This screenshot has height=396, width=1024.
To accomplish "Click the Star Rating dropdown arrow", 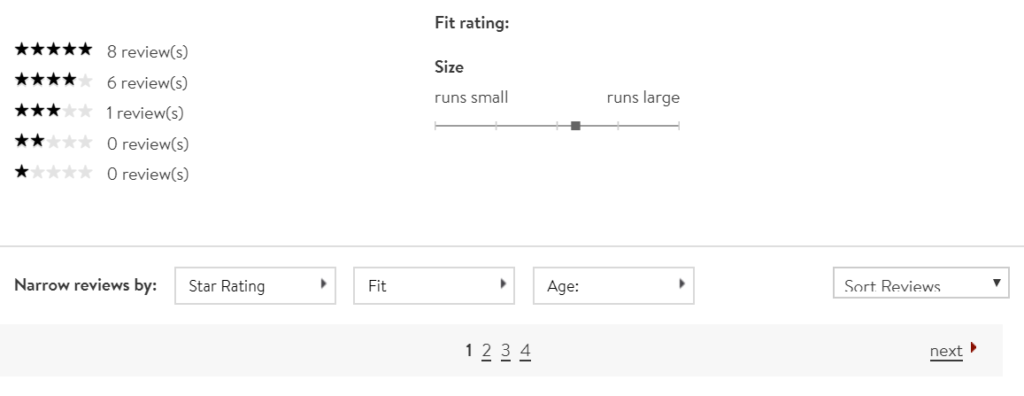I will click(x=323, y=284).
